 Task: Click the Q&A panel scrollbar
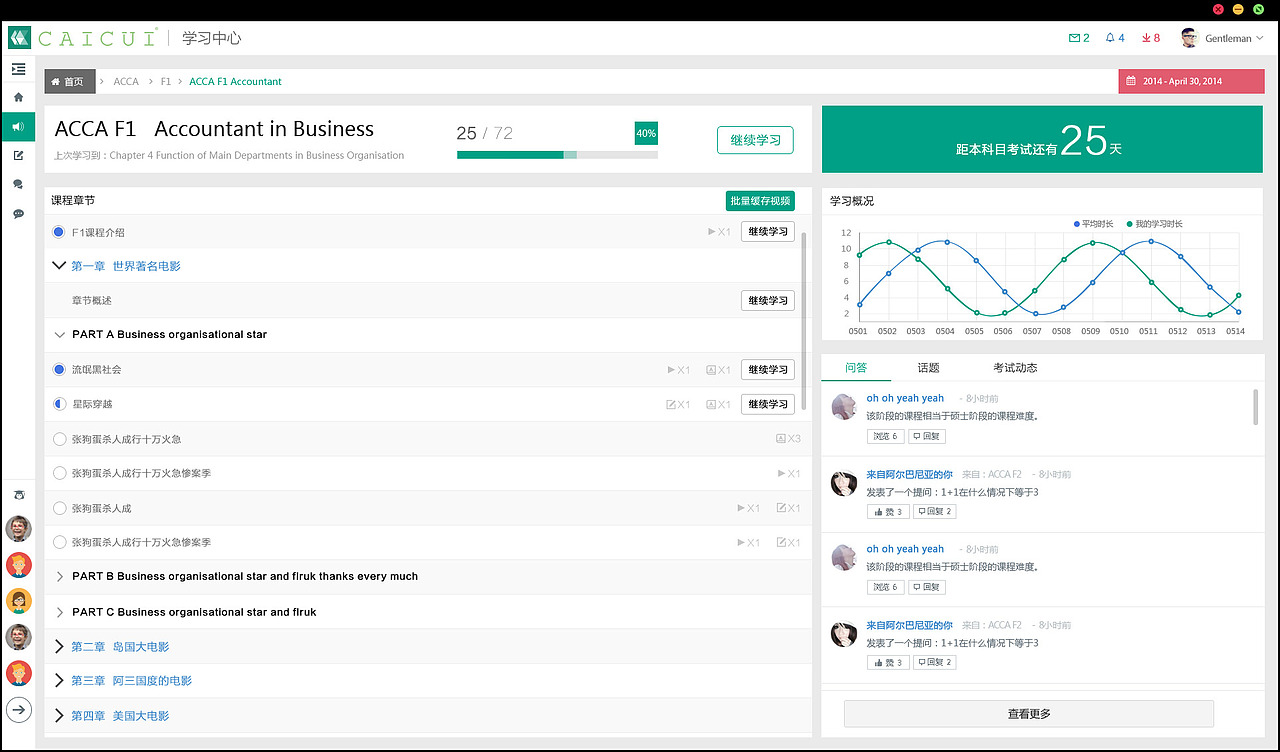click(1256, 407)
